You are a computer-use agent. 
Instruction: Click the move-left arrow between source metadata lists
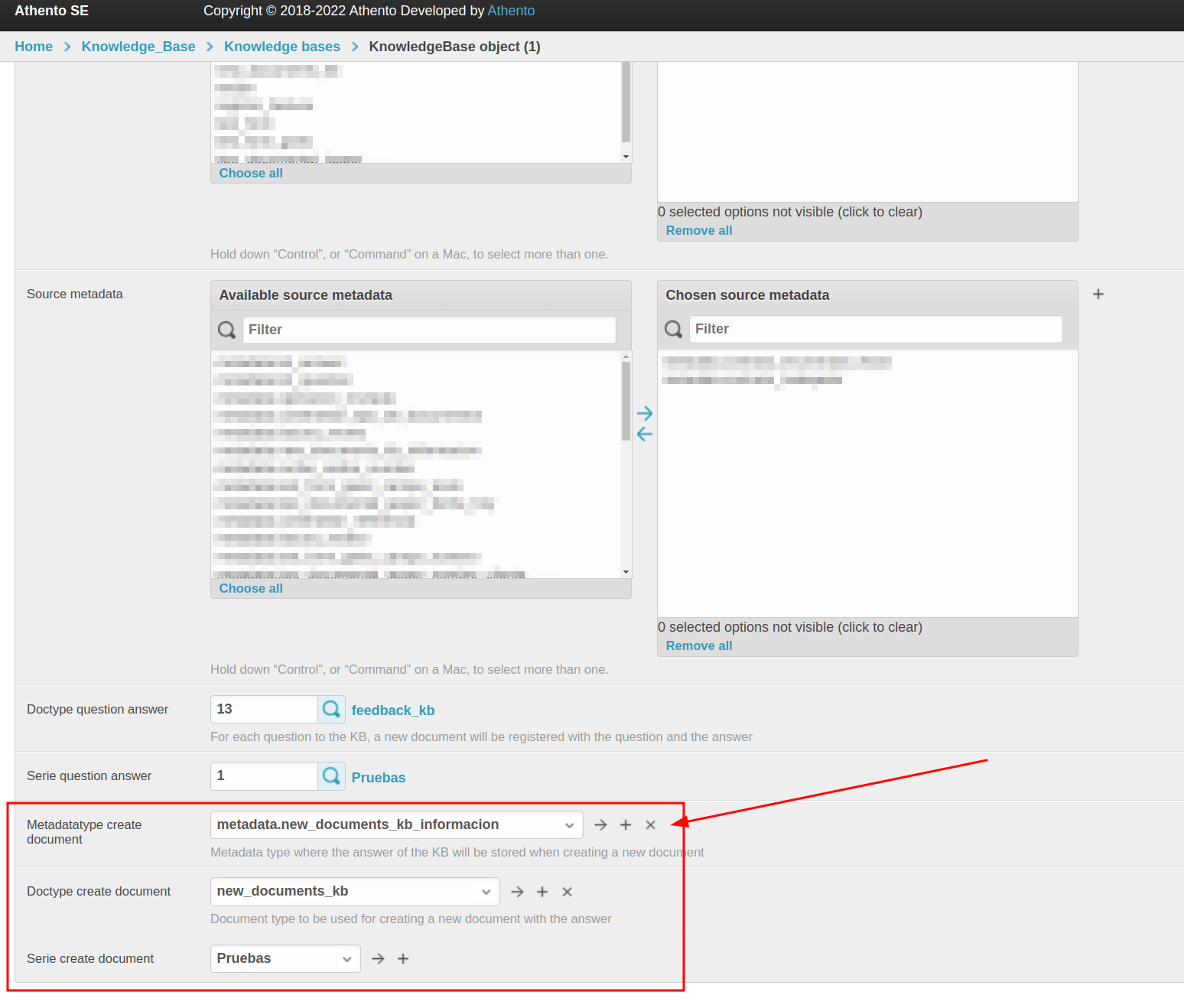[645, 434]
